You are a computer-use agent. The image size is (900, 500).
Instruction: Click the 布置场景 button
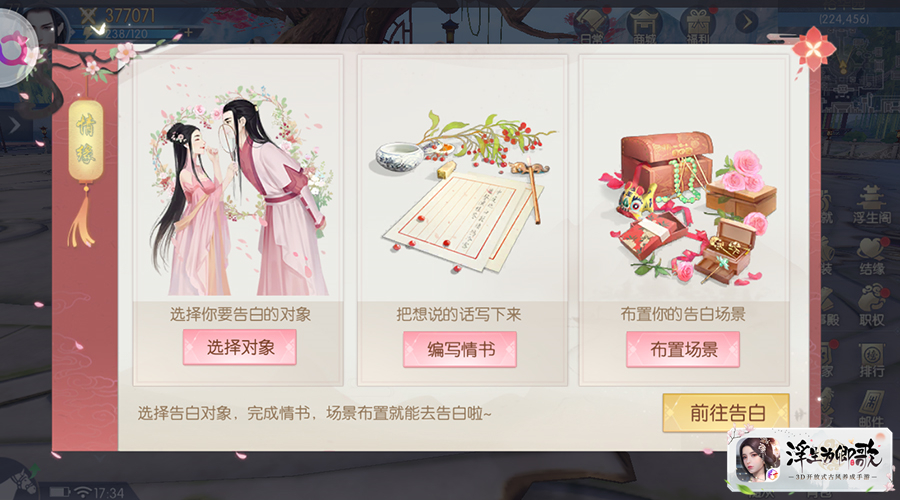pyautogui.click(x=683, y=349)
